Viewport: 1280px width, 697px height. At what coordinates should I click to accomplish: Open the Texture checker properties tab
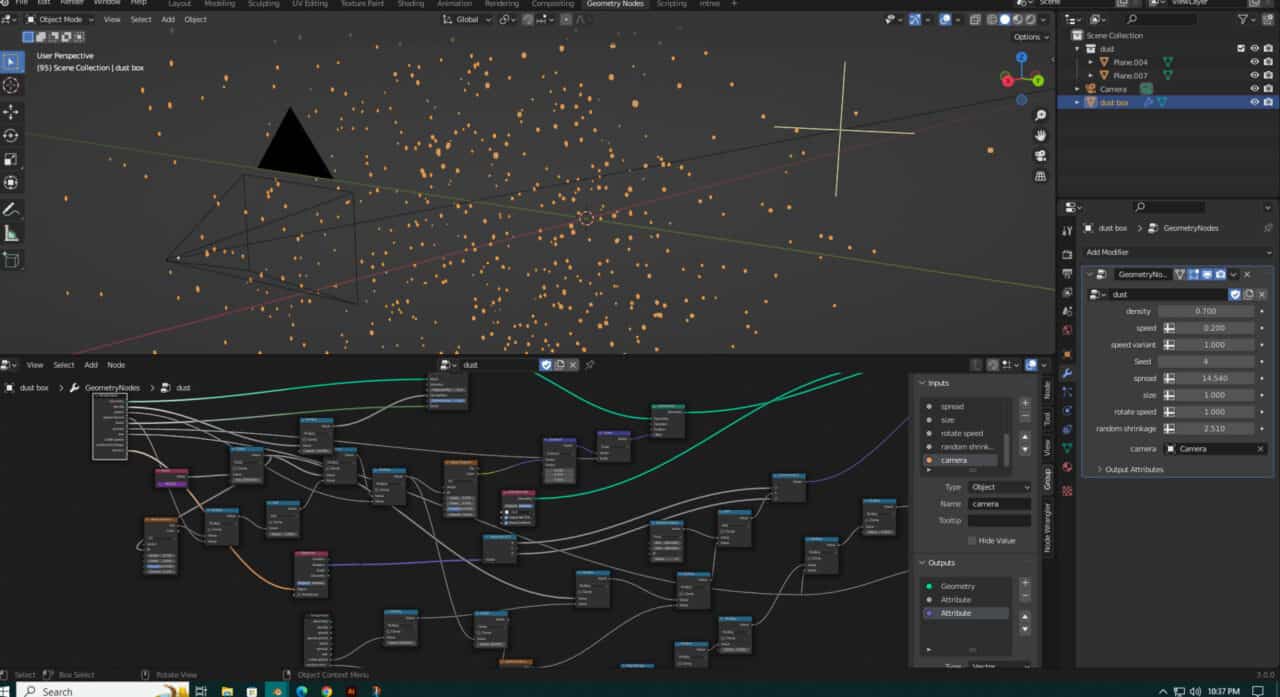[1067, 490]
